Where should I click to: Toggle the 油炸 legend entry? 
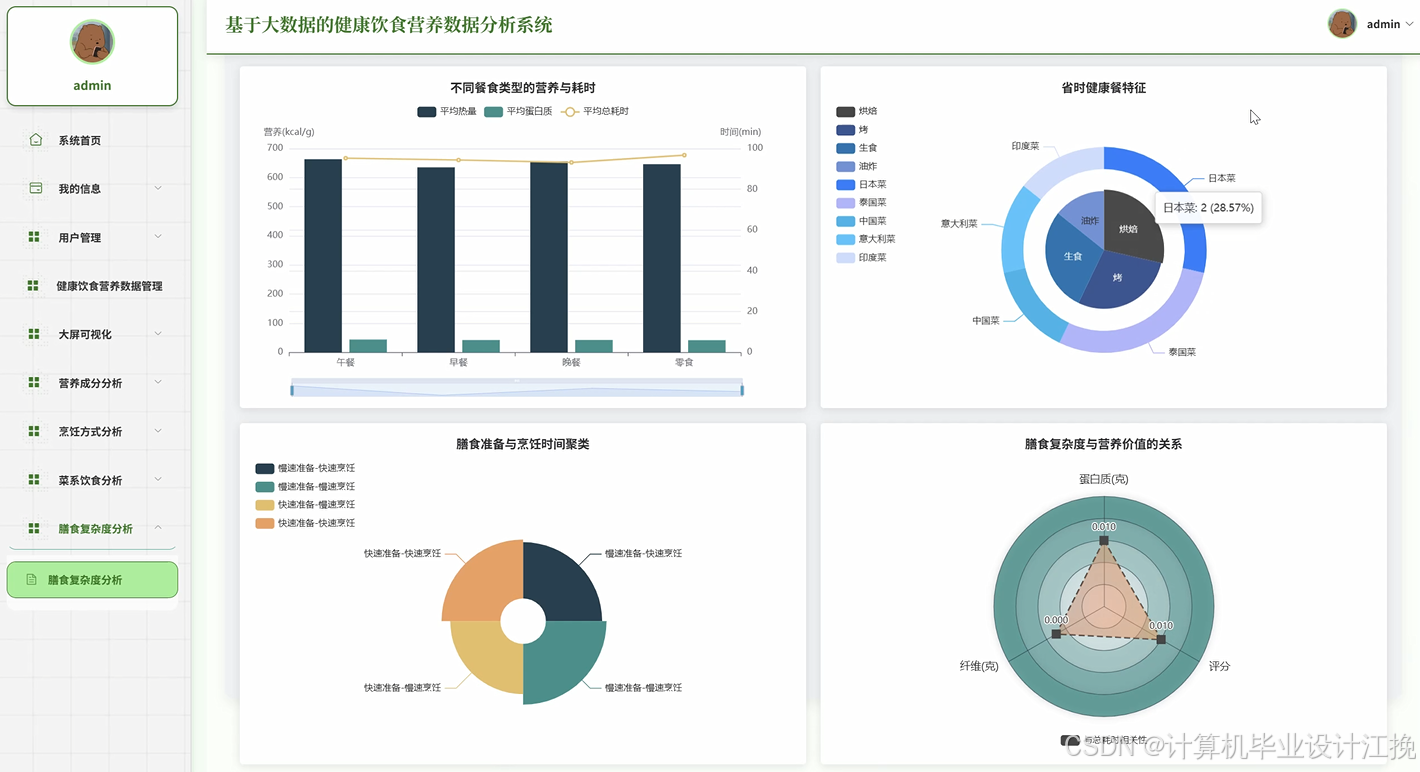[857, 166]
